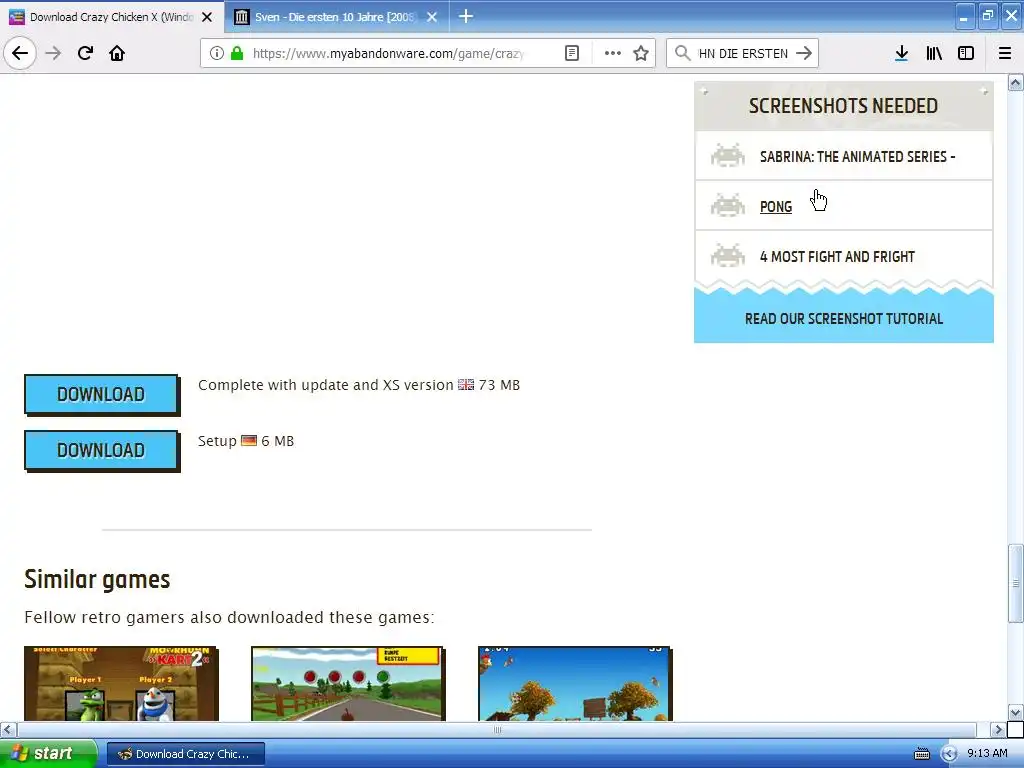This screenshot has width=1024, height=768.
Task: Click the invader icon beside Sabrina
Action: click(728, 155)
